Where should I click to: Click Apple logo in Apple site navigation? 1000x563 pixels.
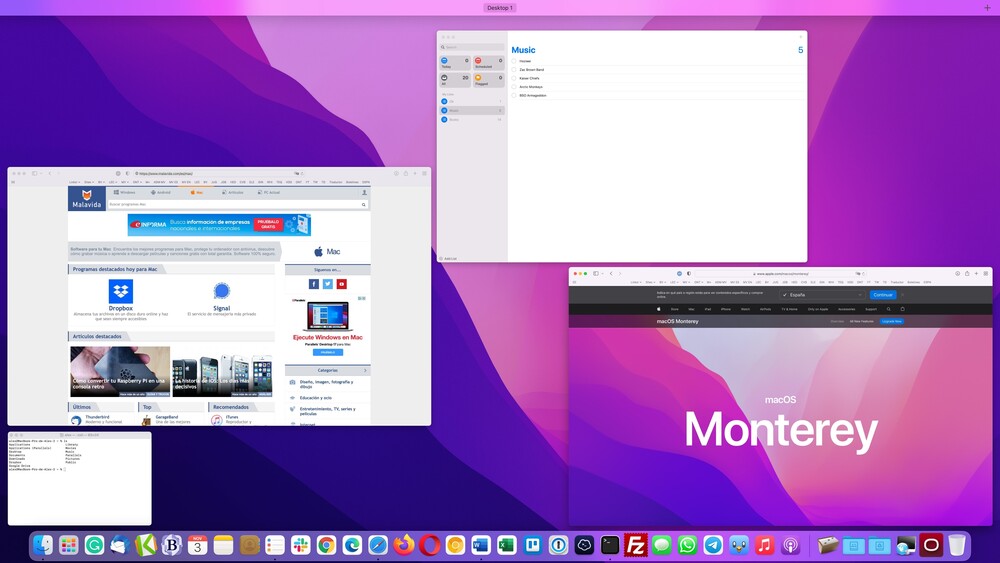coord(659,309)
